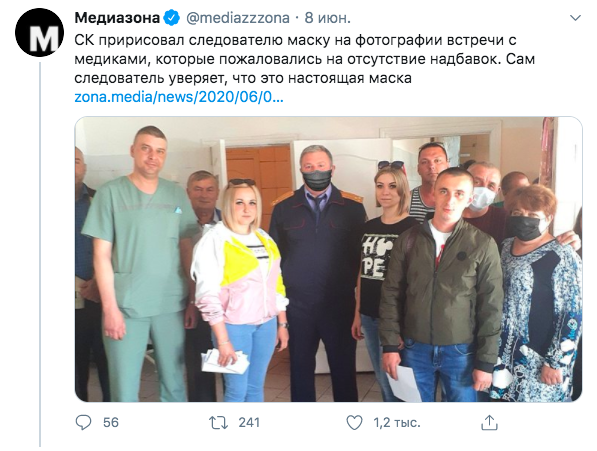
Task: Click the 56 replies count
Action: point(111,422)
